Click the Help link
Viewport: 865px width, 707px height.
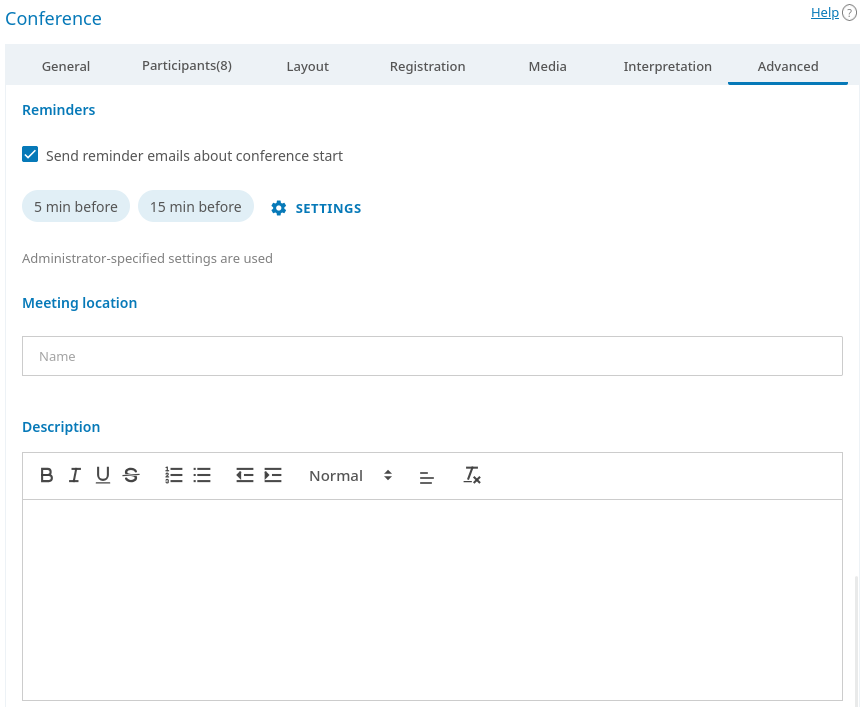pyautogui.click(x=824, y=13)
